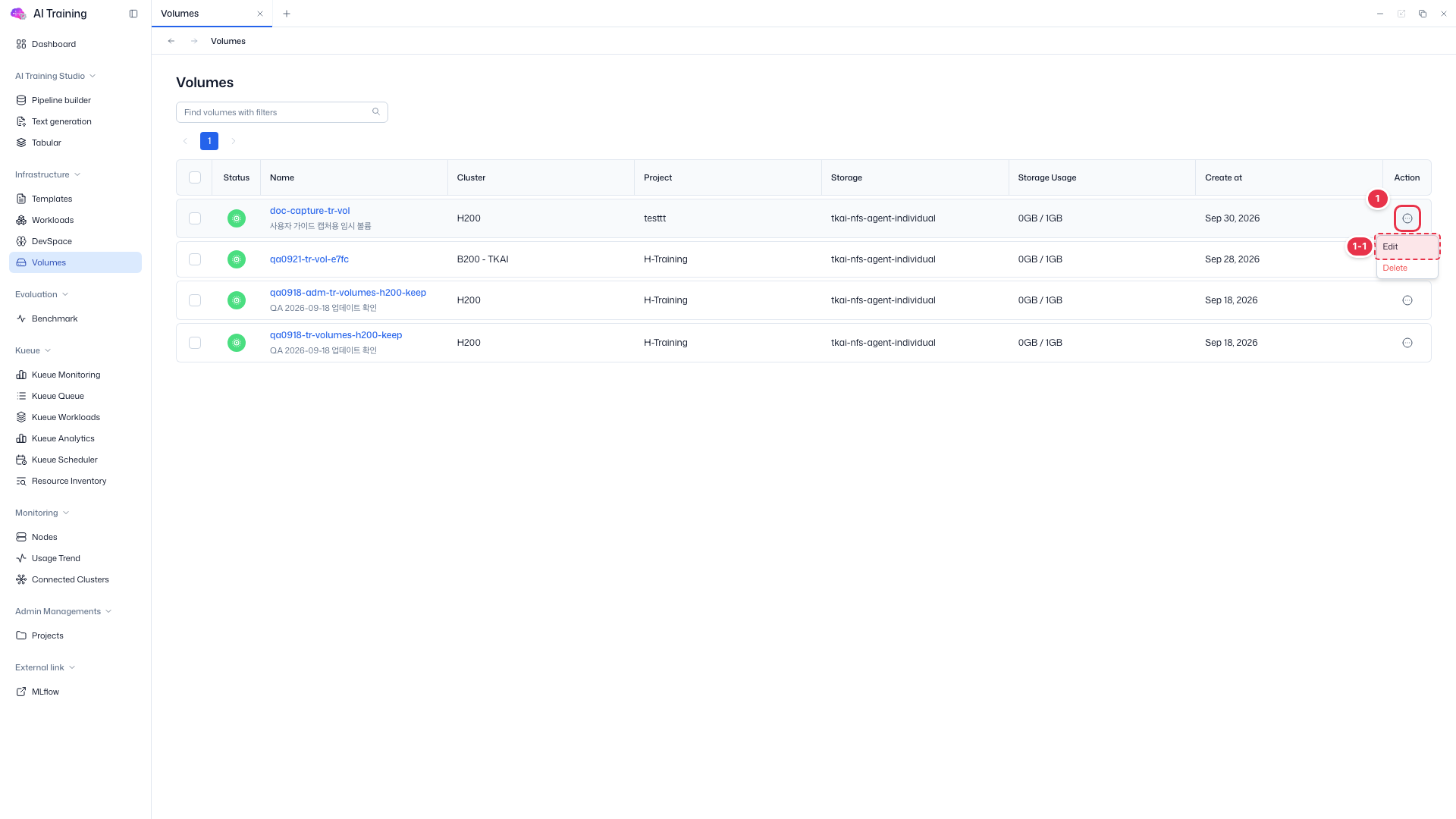This screenshot has width=1456, height=819.
Task: Open action menu for qa0918-adm-tr-volumes-h200-keep
Action: pos(1407,300)
